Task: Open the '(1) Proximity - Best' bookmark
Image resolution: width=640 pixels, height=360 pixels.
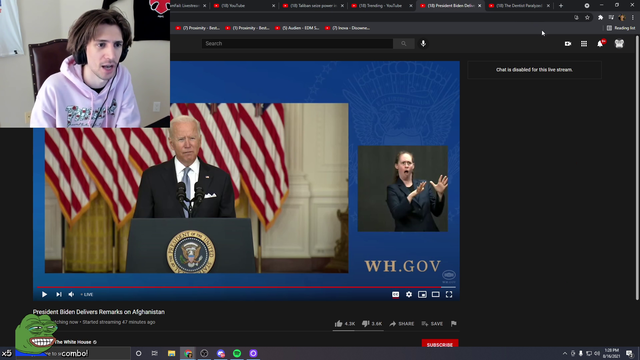Action: coord(247,28)
